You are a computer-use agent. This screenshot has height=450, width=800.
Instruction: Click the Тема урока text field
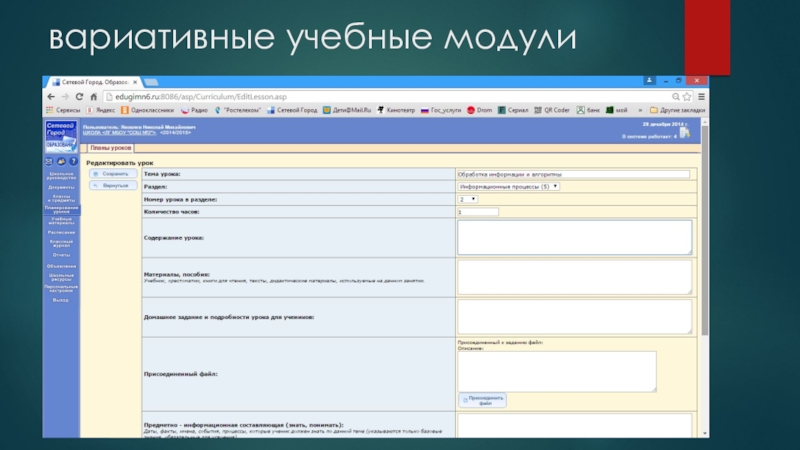(x=573, y=174)
